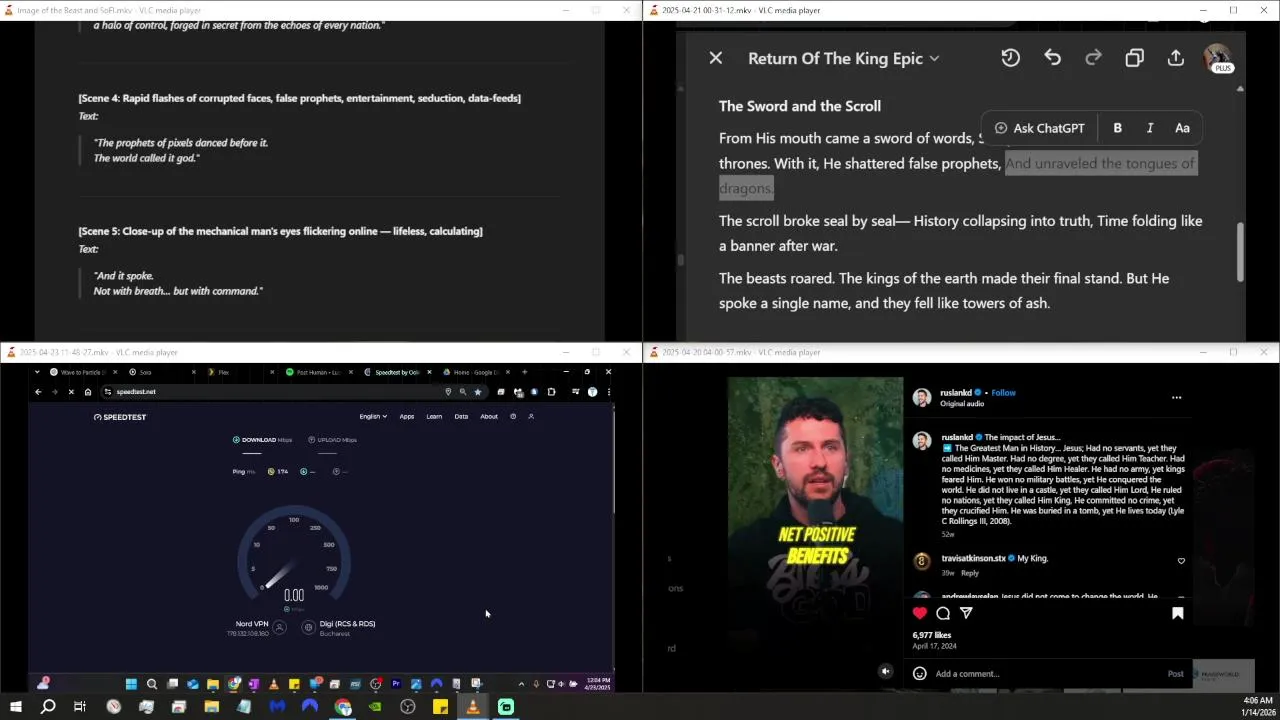
Task: Switch to the Sora browser tab
Action: [x=160, y=372]
